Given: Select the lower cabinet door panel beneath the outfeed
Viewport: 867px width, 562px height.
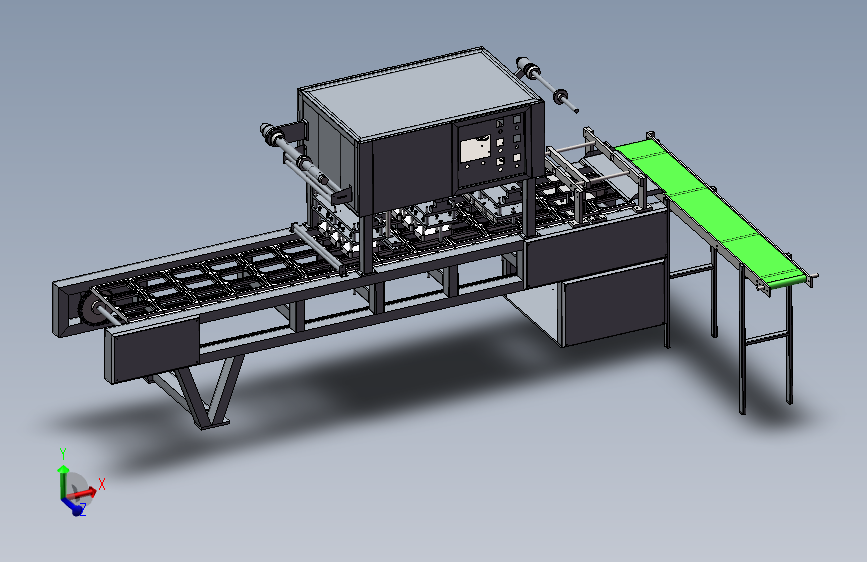Looking at the screenshot, I should coord(613,303).
